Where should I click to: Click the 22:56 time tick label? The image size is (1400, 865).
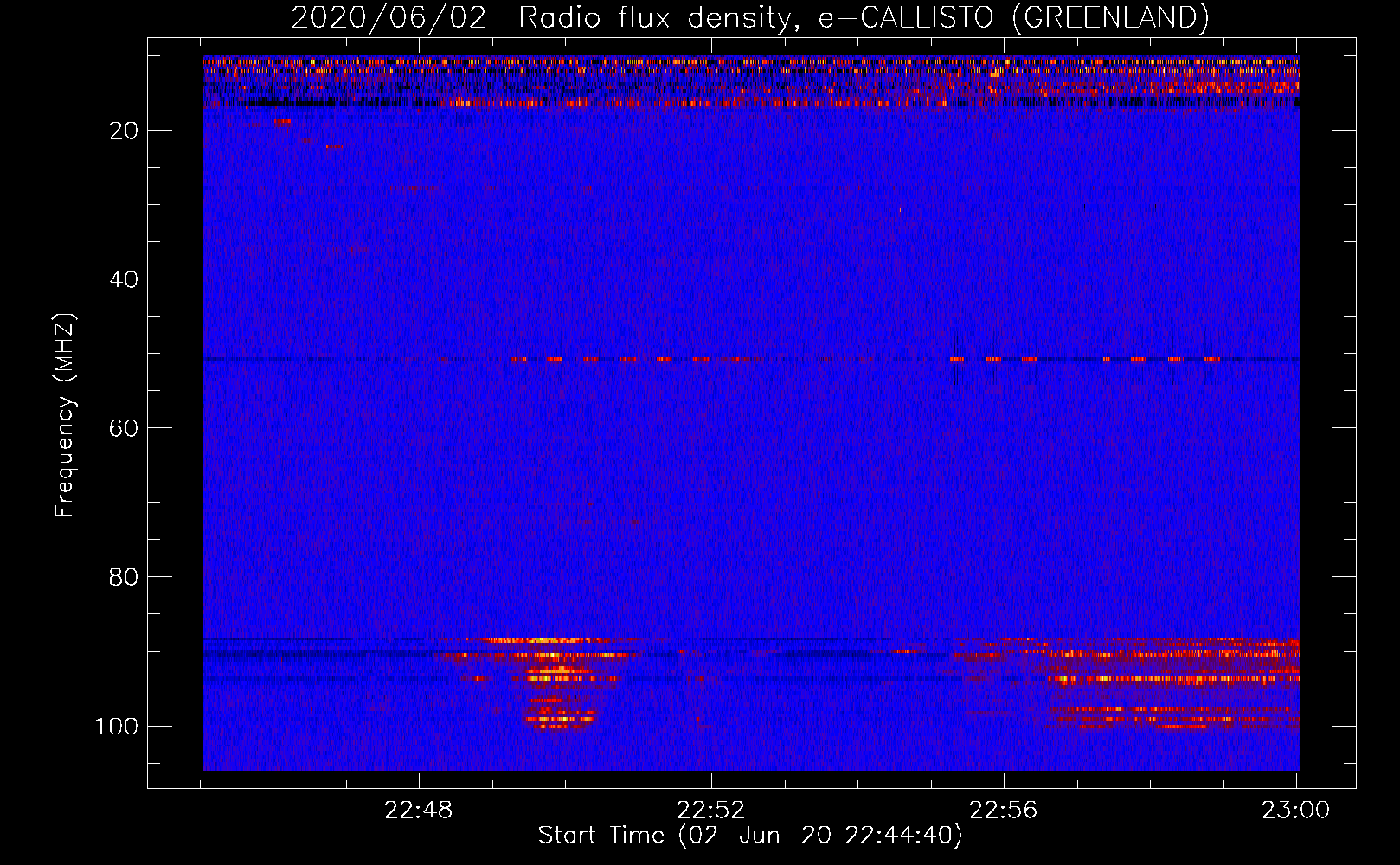1004,811
